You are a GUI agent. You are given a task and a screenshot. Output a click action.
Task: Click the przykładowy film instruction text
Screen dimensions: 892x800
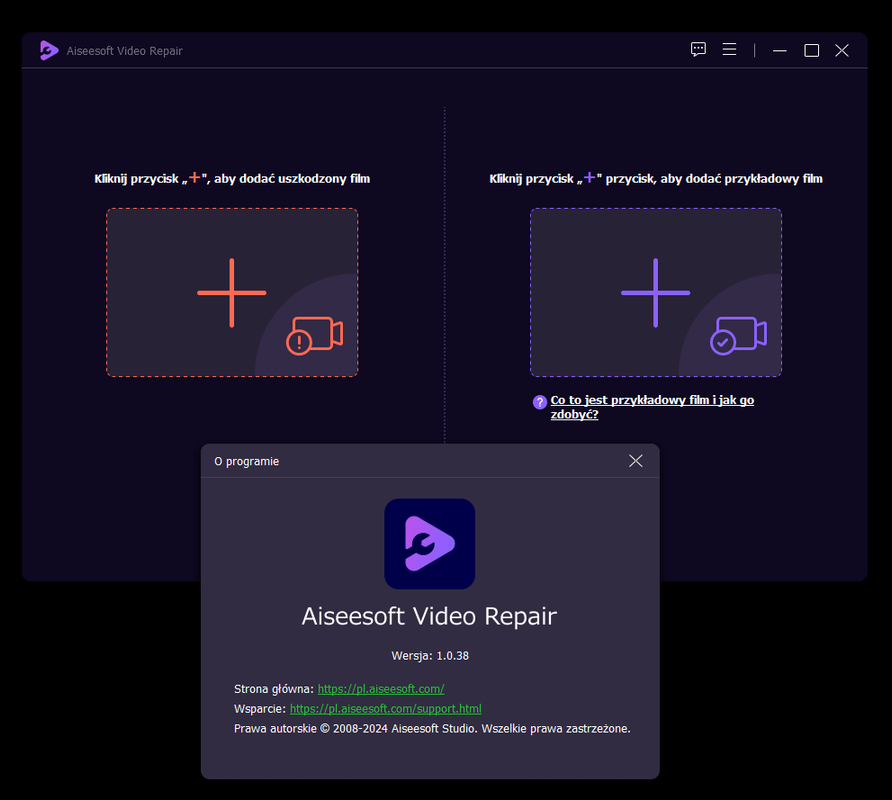pos(656,179)
